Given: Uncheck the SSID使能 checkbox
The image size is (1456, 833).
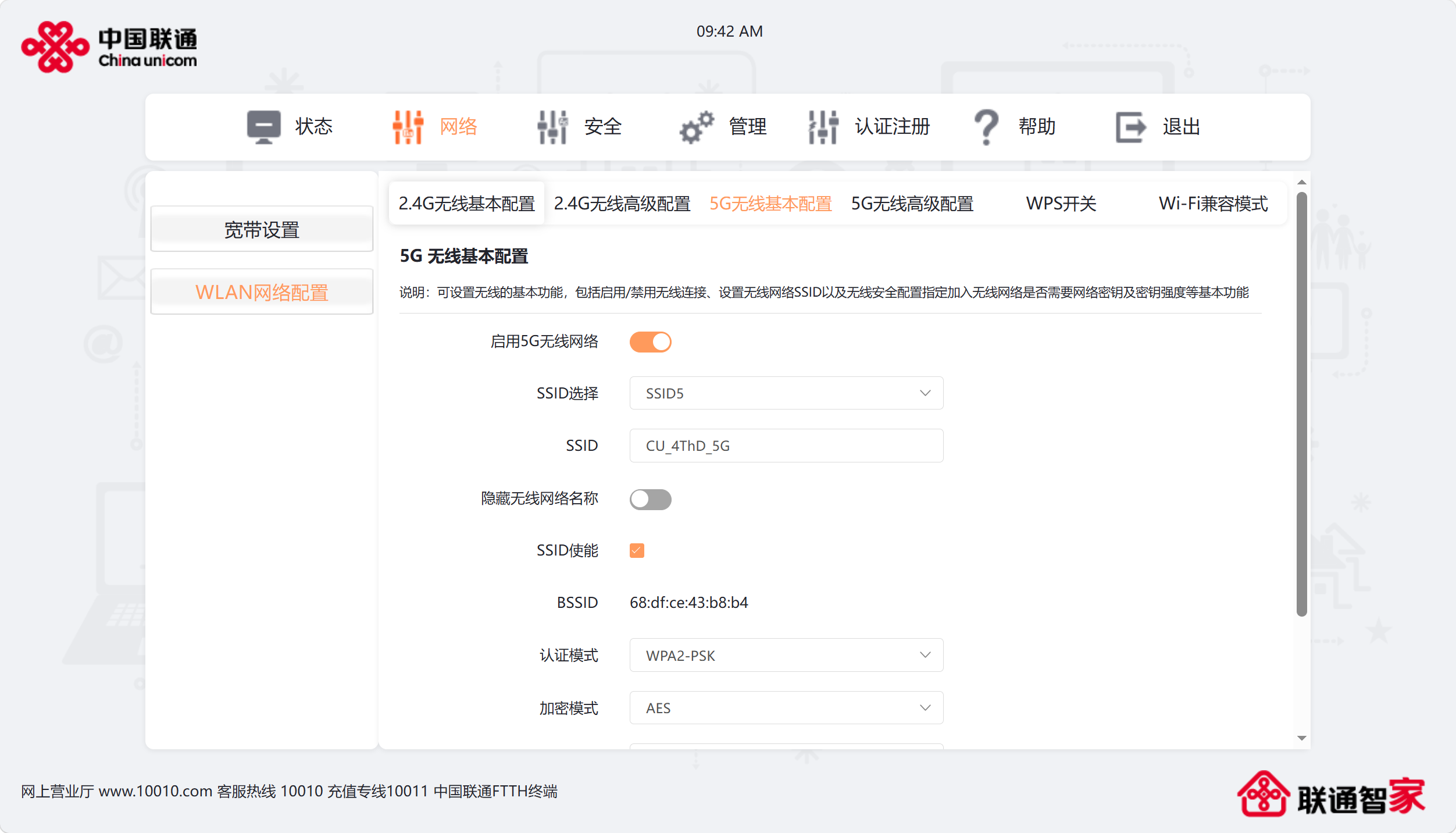Looking at the screenshot, I should pos(637,550).
